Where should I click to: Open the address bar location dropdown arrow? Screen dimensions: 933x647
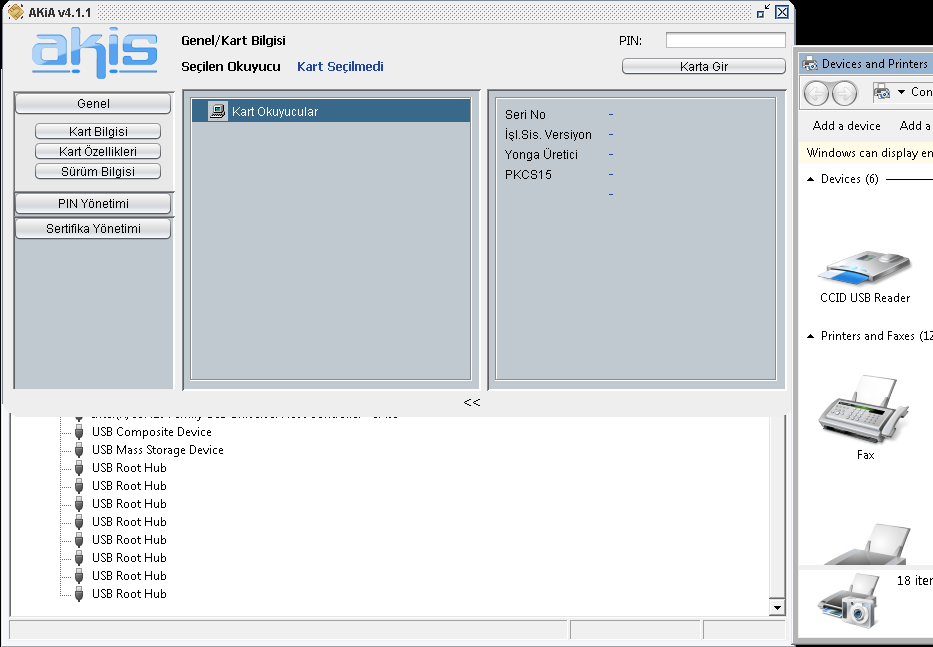click(901, 92)
